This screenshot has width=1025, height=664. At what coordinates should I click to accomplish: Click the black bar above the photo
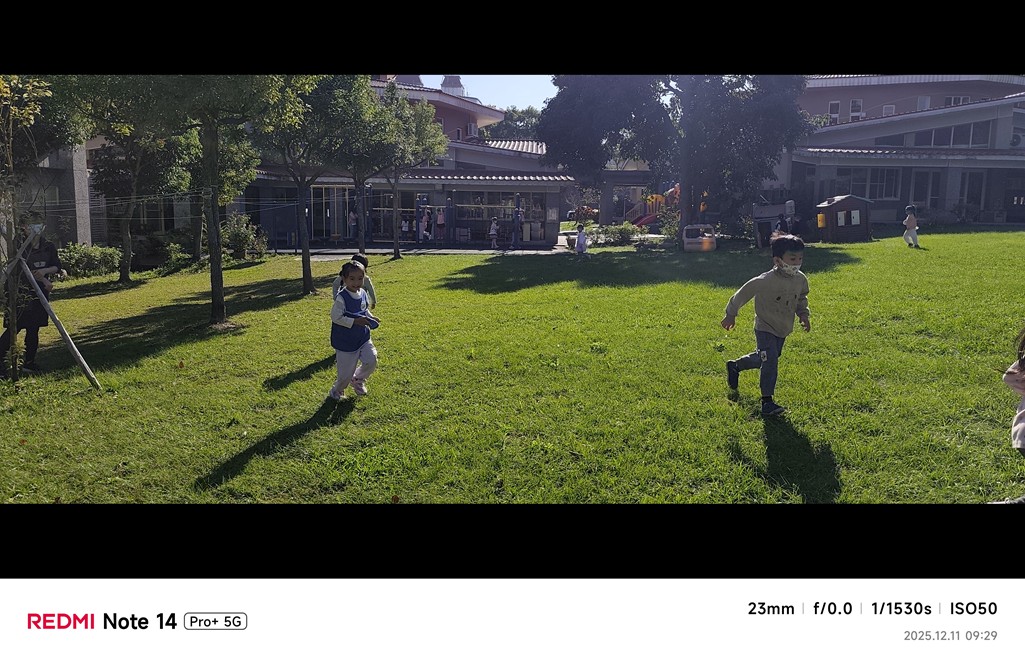[x=512, y=37]
